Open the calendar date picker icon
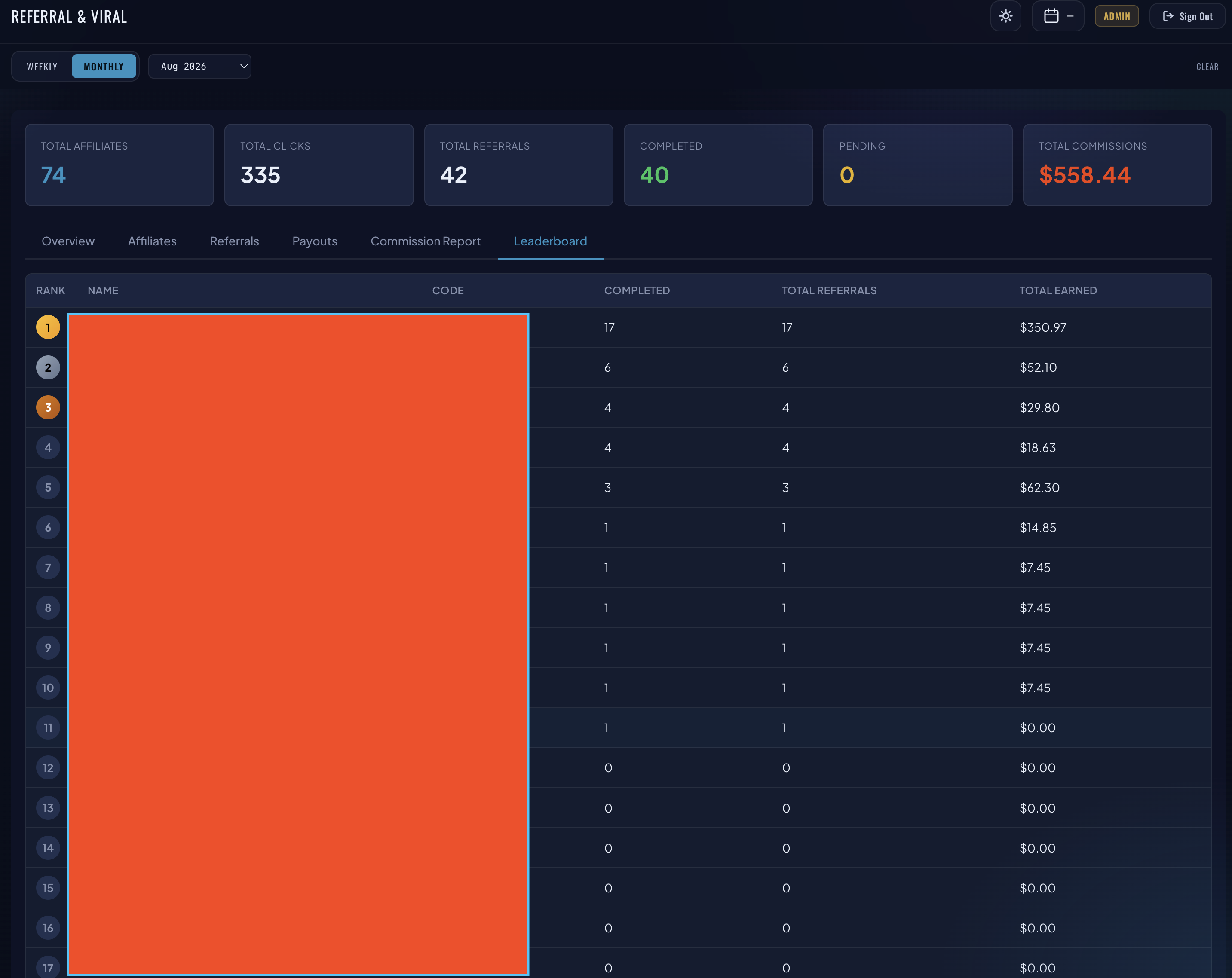Viewport: 1232px width, 978px height. 1051,16
